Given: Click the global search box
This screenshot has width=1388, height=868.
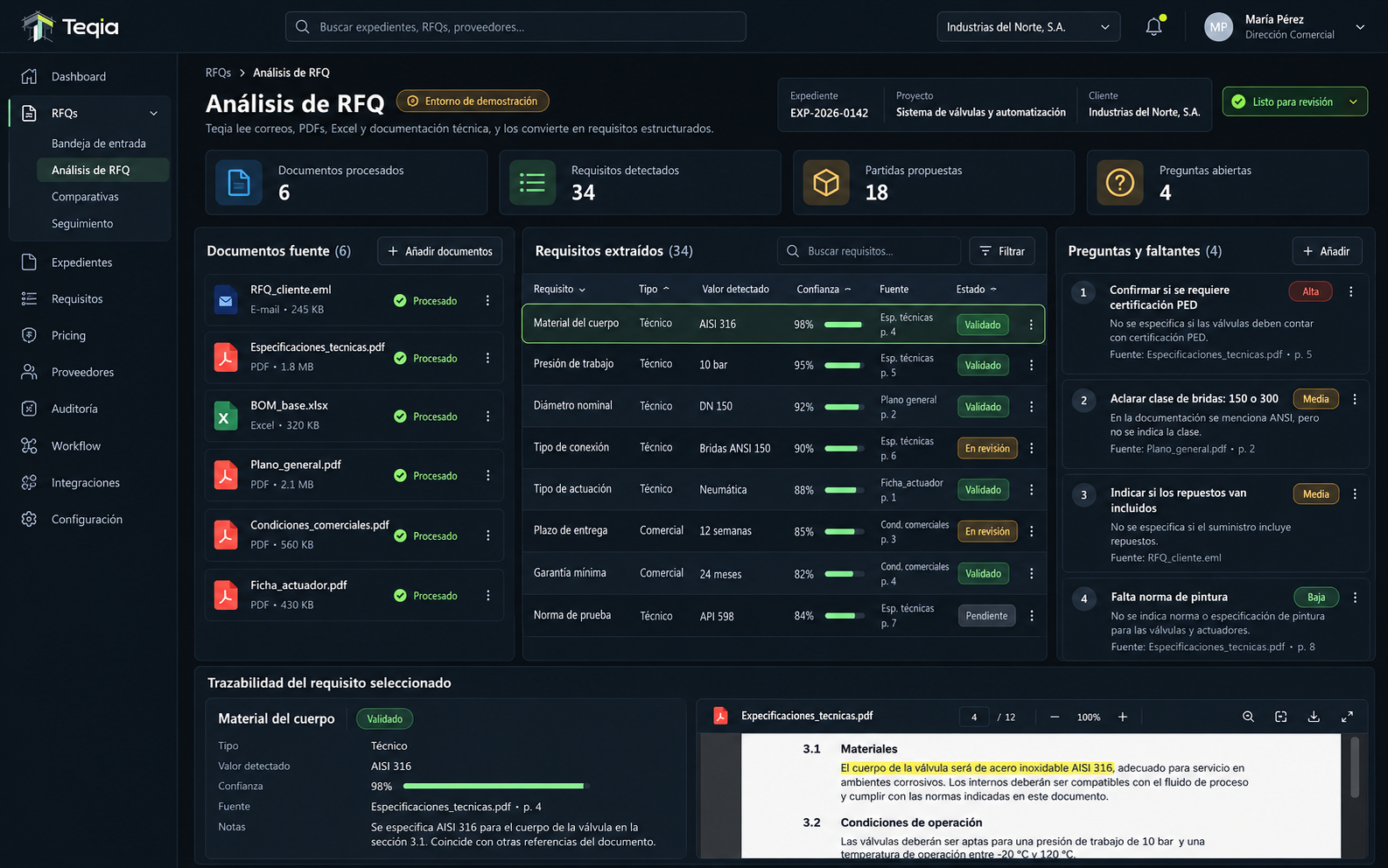Looking at the screenshot, I should [515, 27].
